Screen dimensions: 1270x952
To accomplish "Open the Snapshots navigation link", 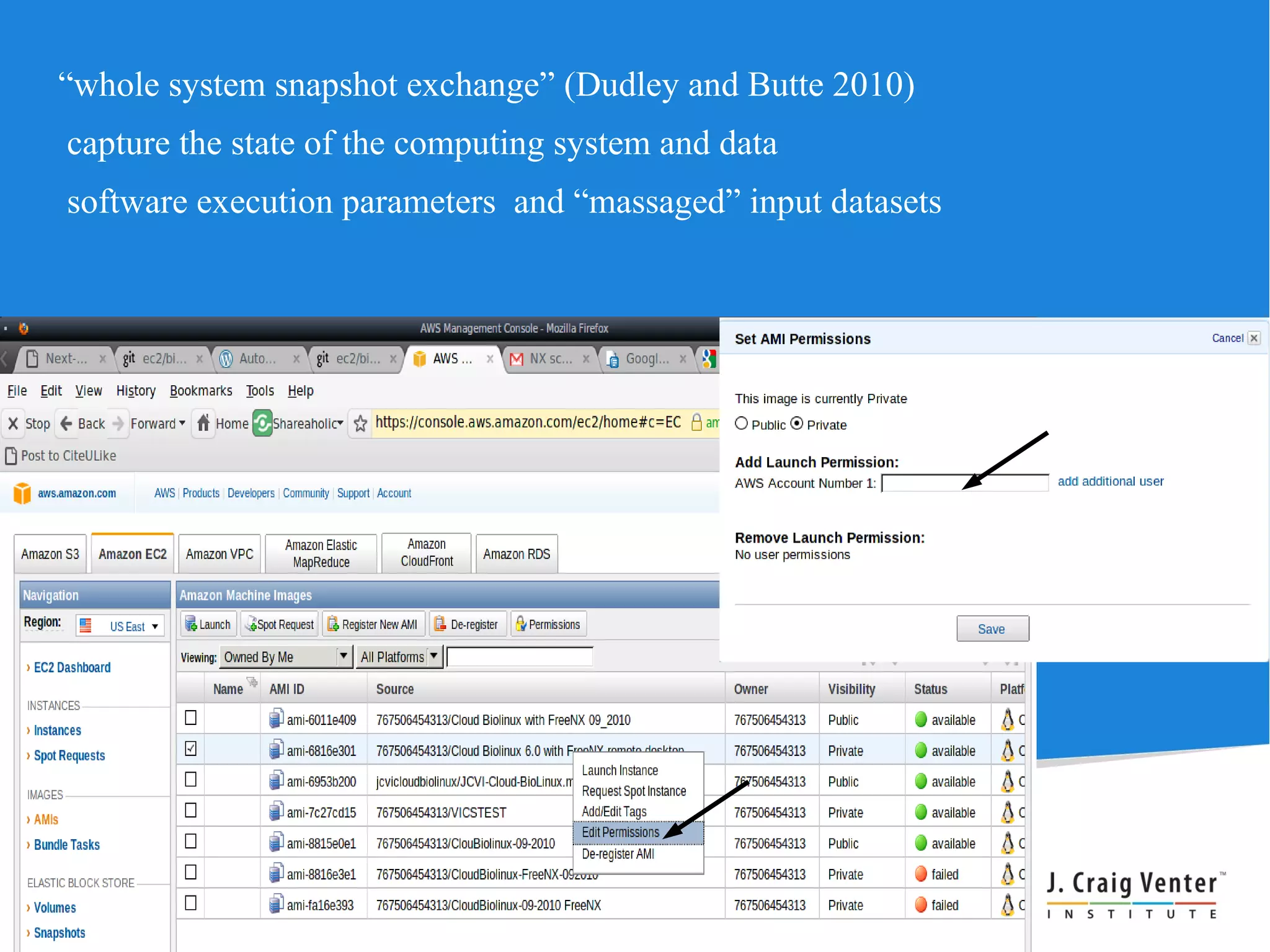I will point(60,933).
